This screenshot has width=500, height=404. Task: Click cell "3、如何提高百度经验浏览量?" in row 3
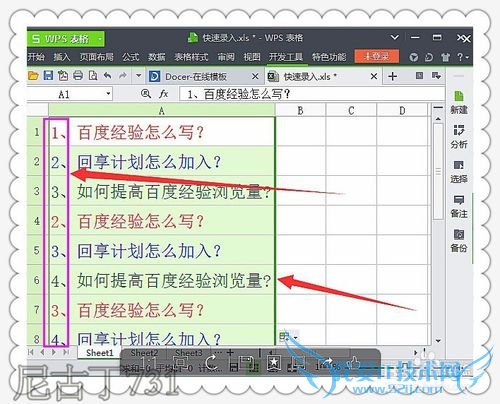[x=162, y=191]
